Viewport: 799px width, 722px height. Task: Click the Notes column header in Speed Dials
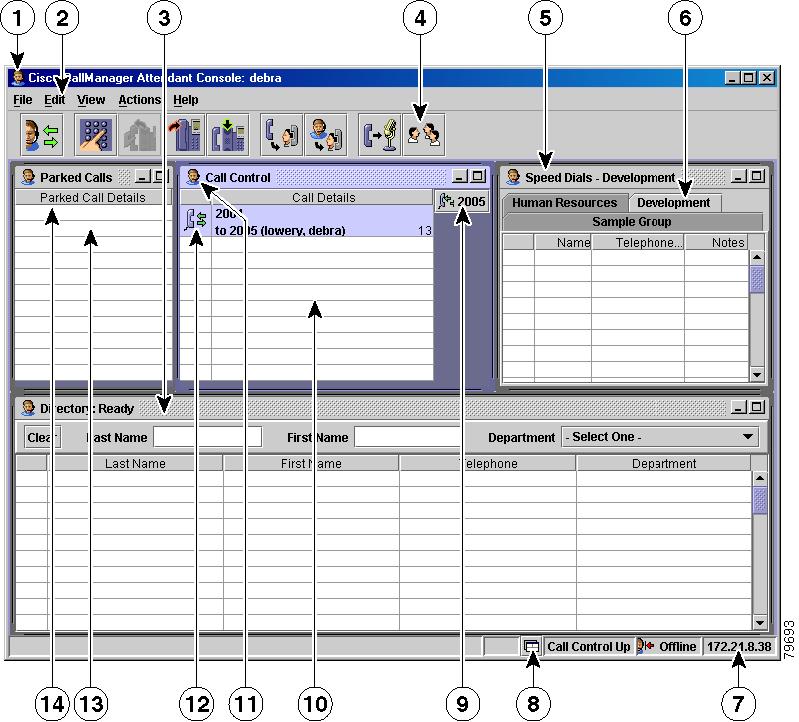point(716,243)
